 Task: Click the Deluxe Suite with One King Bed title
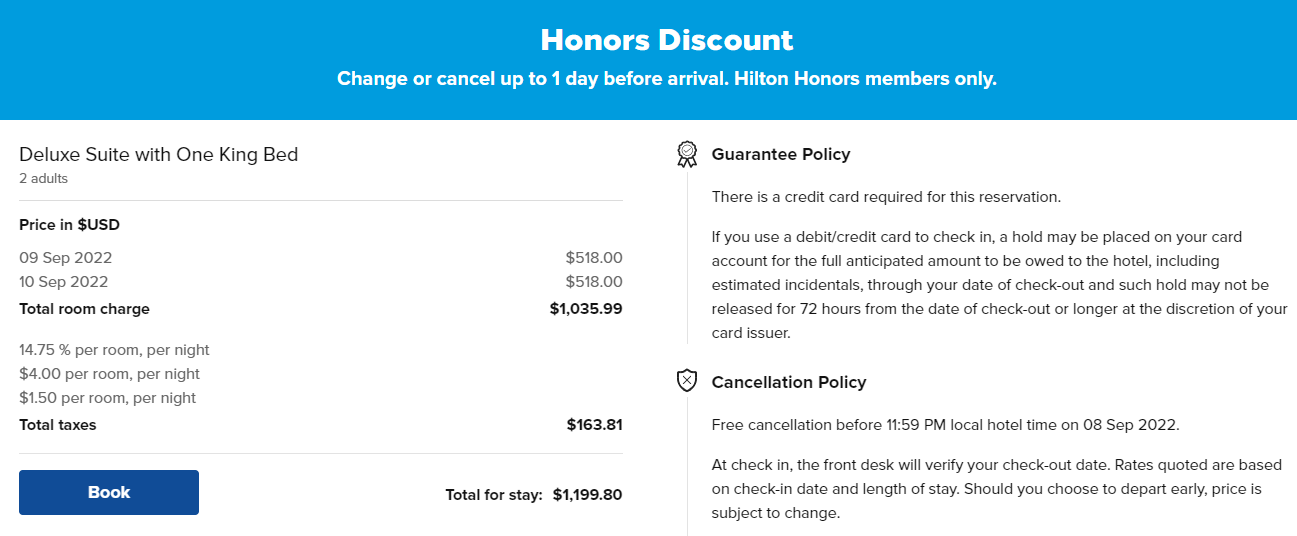point(159,154)
